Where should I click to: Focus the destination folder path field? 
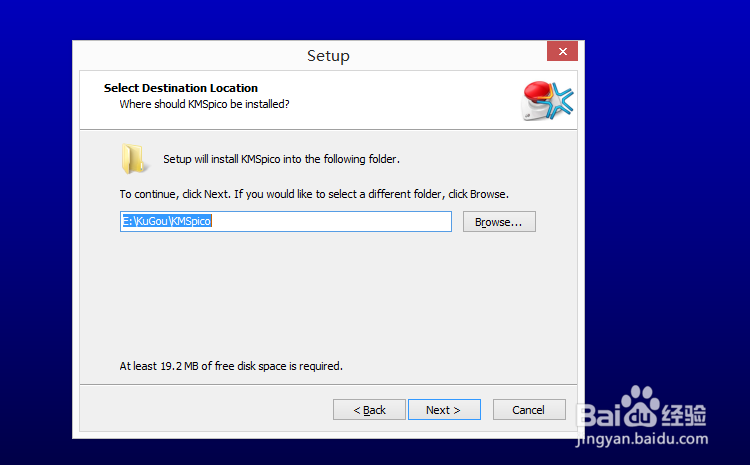[x=286, y=221]
